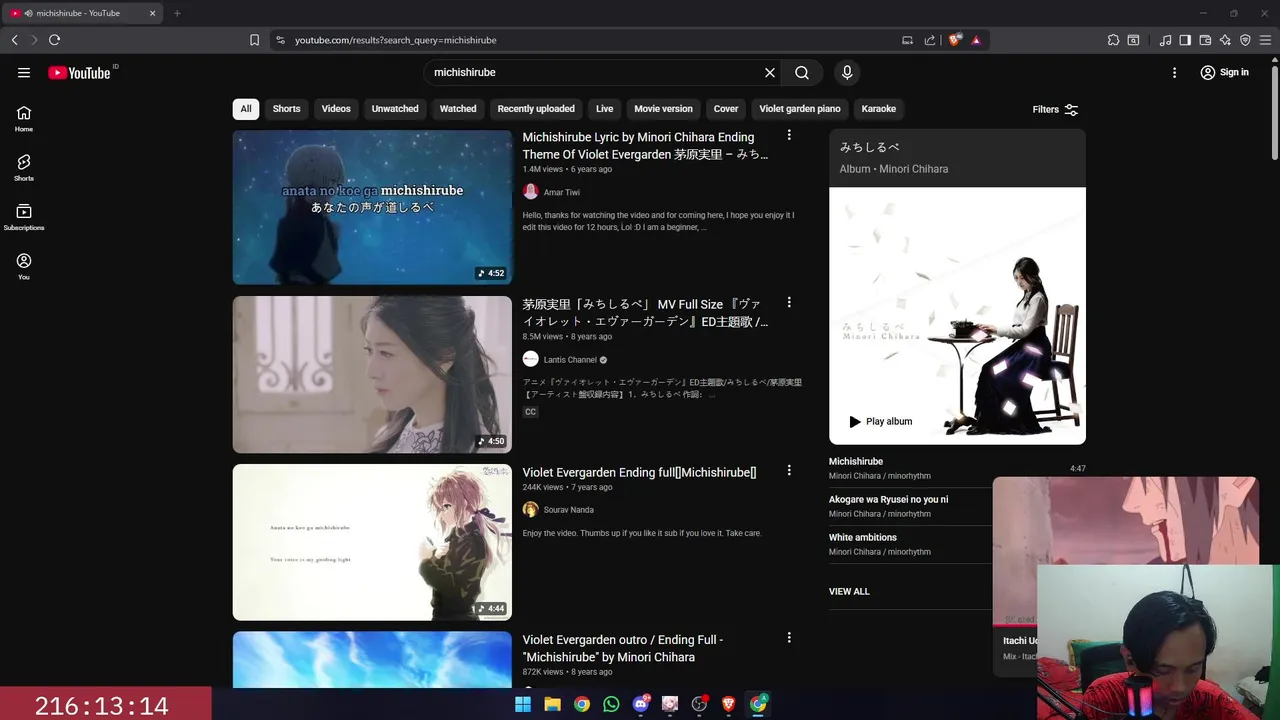This screenshot has width=1280, height=720.
Task: Select the Violet garden piano chip
Action: [x=800, y=109]
